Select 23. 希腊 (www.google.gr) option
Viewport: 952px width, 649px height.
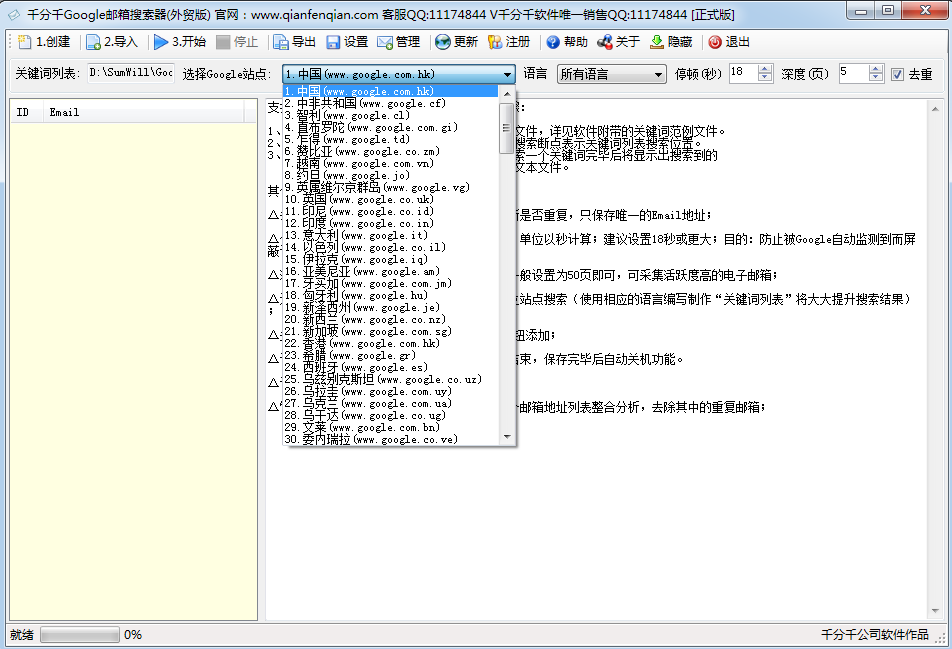pos(390,356)
